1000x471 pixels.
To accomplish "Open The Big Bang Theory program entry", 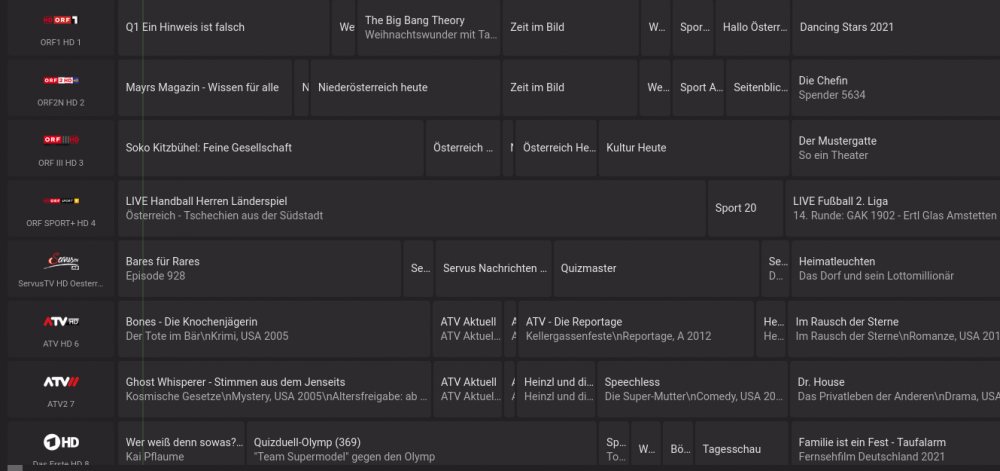I will (x=429, y=27).
